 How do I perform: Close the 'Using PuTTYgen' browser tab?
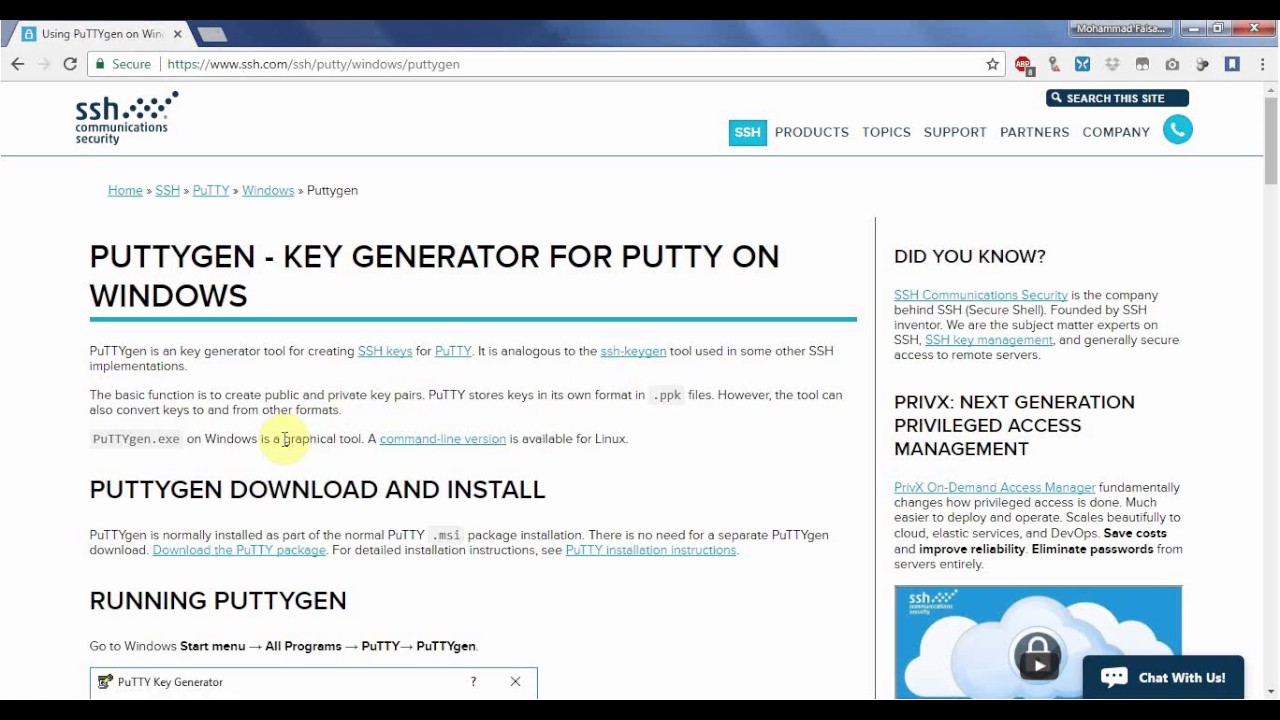[177, 34]
